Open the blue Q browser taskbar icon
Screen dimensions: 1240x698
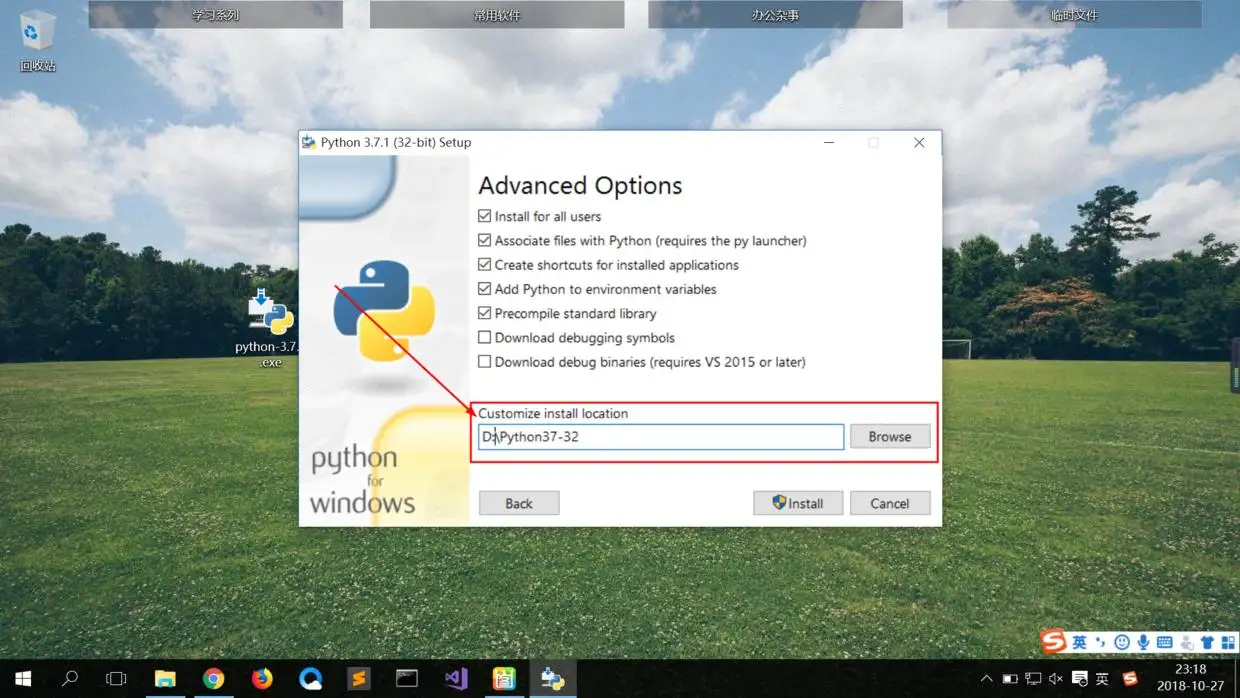point(310,679)
